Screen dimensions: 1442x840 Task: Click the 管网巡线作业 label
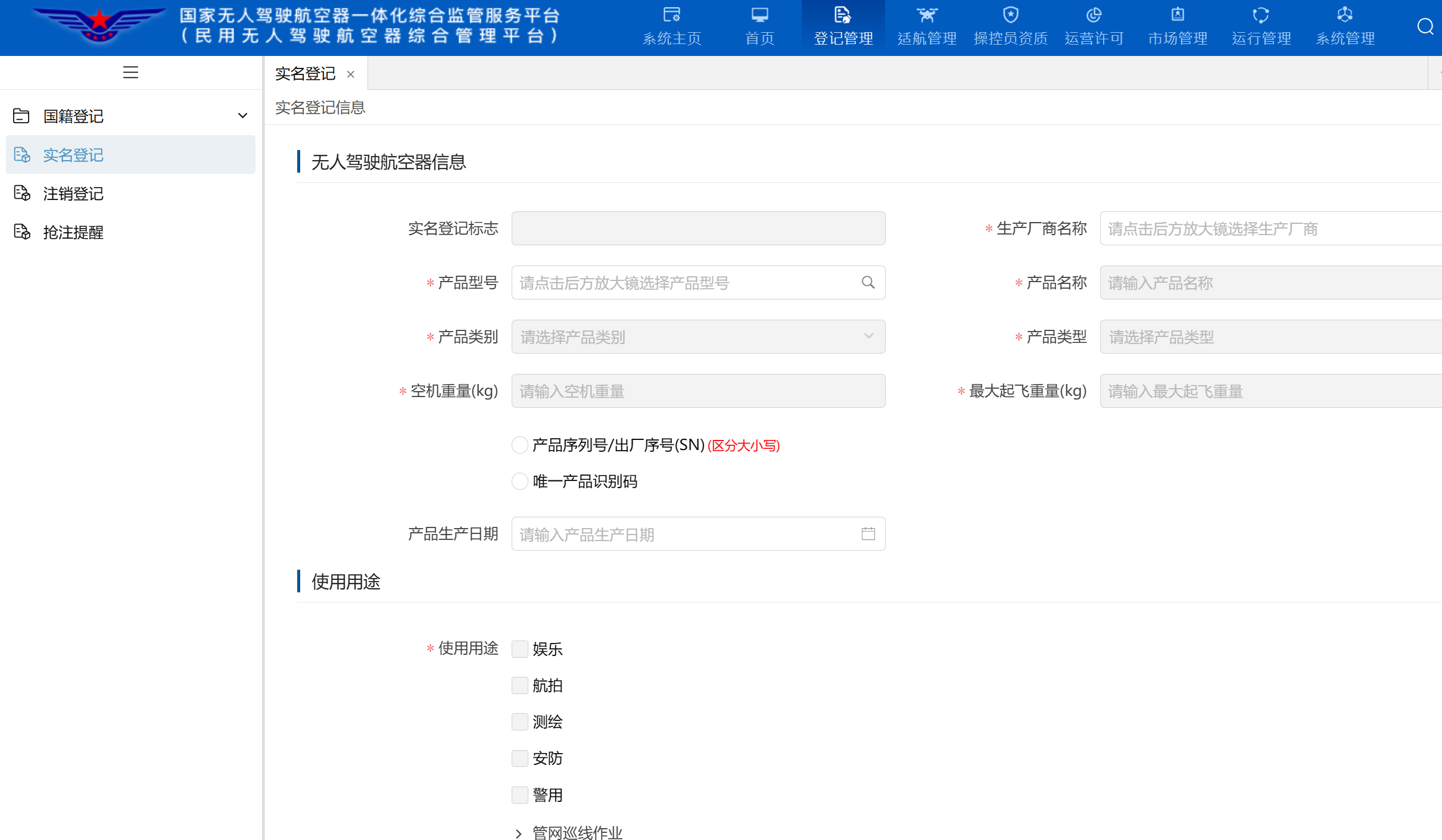577,832
